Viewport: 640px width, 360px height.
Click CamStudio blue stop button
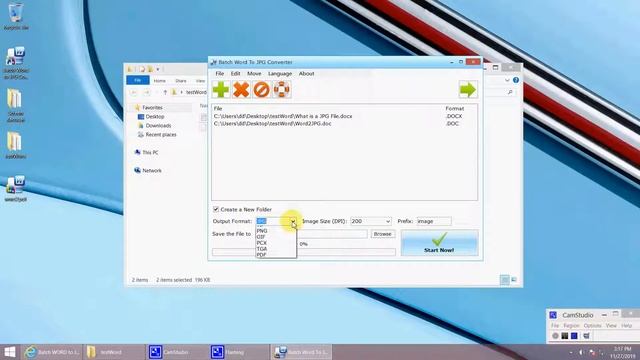[574, 336]
